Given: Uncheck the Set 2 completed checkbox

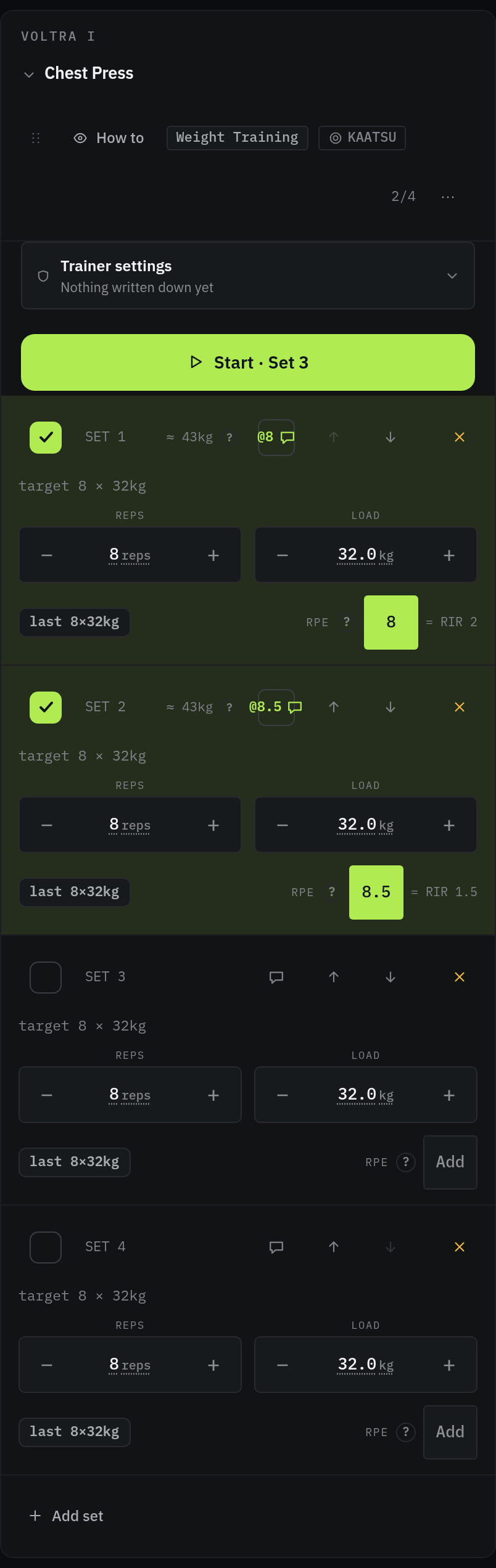Looking at the screenshot, I should tap(46, 708).
